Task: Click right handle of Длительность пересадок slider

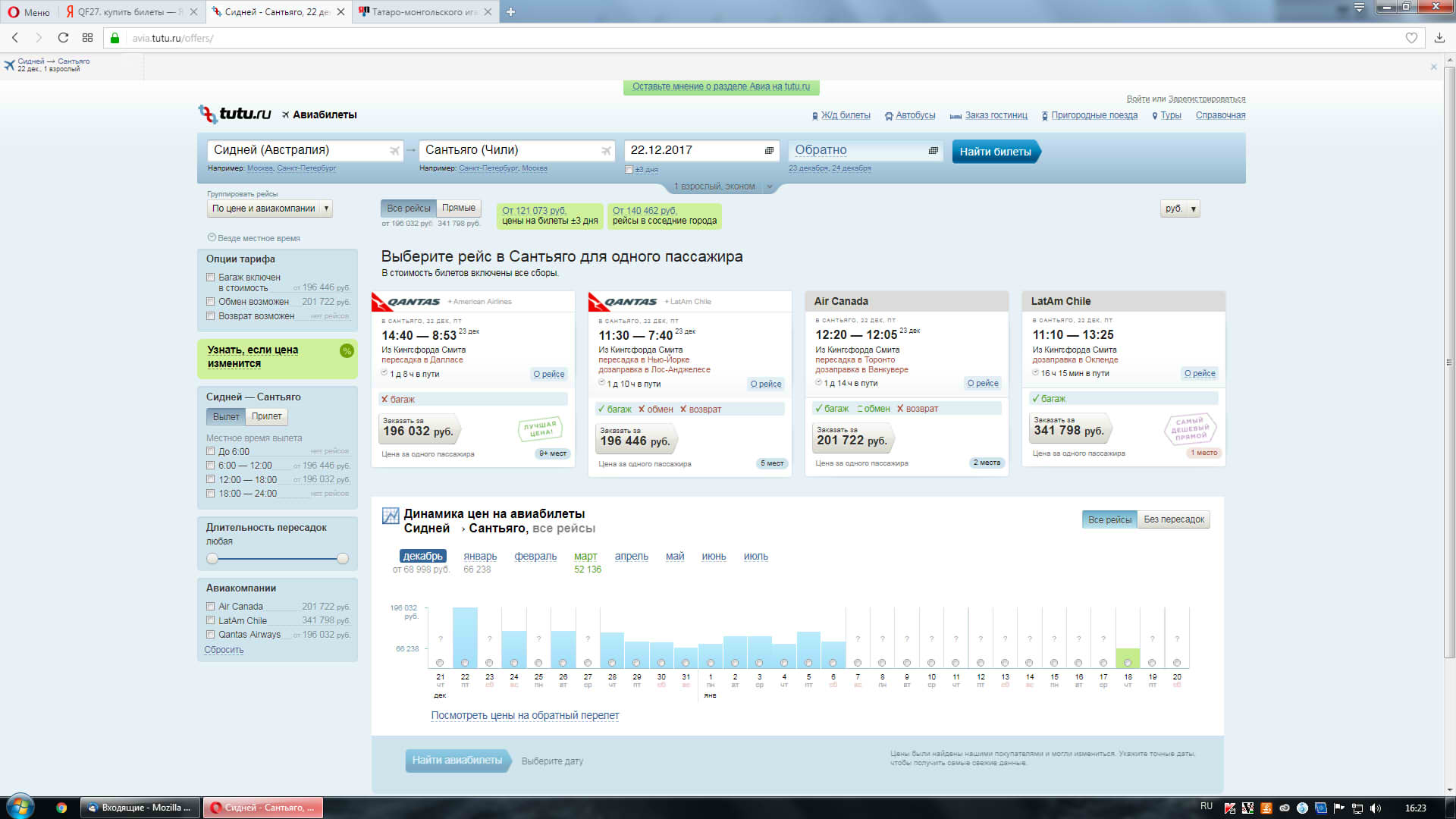Action: tap(343, 559)
